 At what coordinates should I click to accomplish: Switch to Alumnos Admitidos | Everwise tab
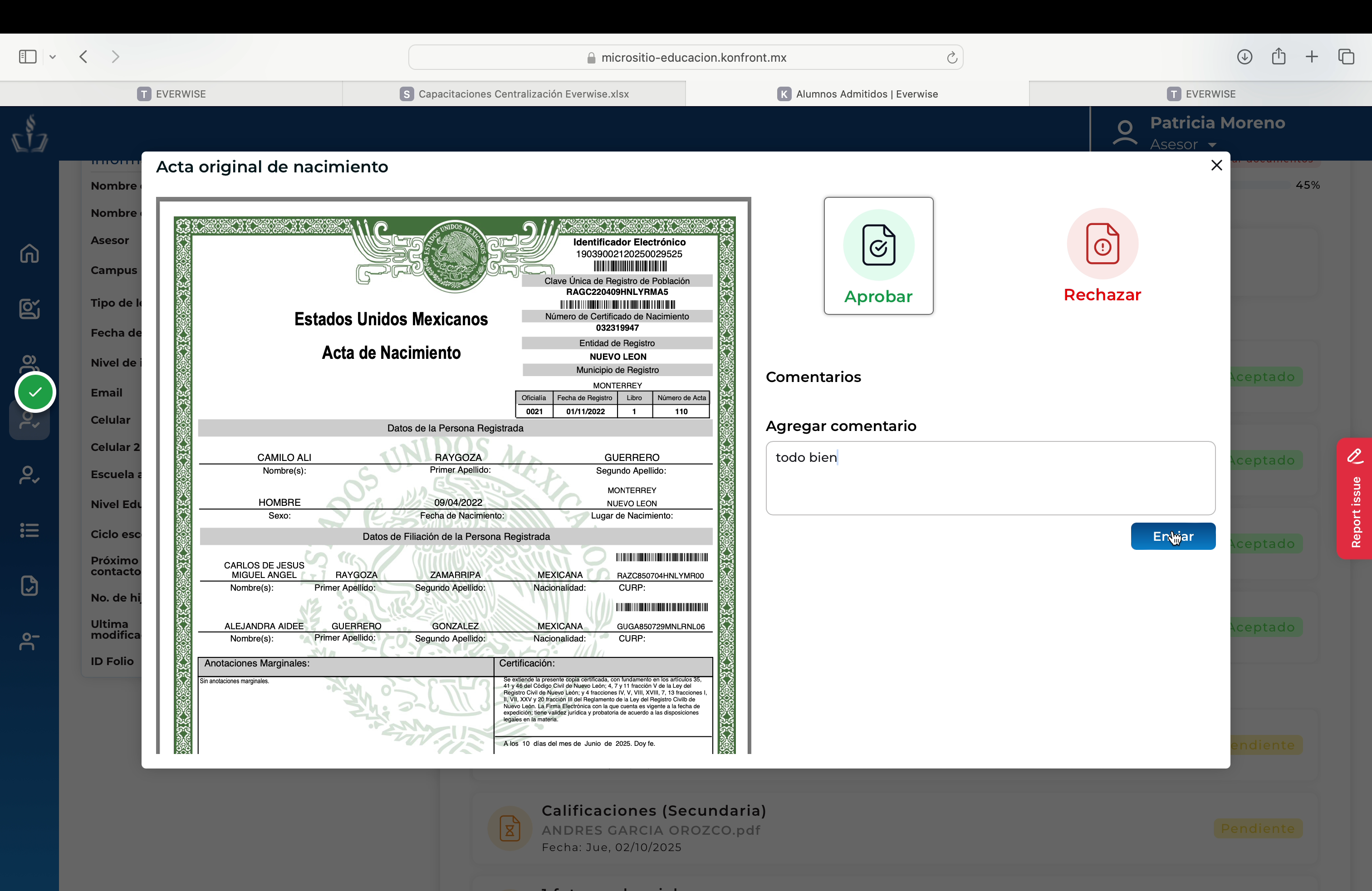857,94
